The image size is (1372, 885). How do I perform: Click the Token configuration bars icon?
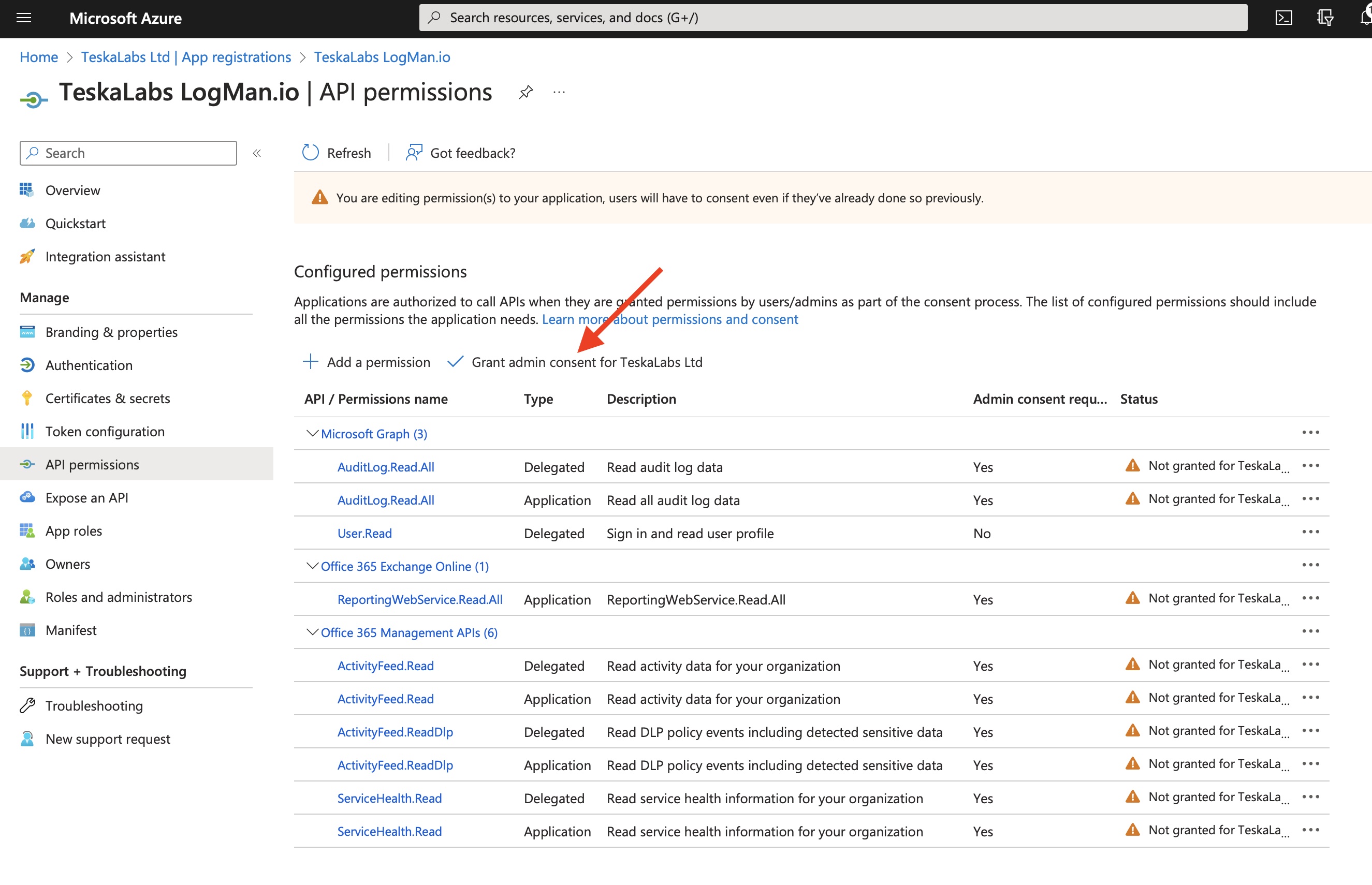(x=27, y=431)
